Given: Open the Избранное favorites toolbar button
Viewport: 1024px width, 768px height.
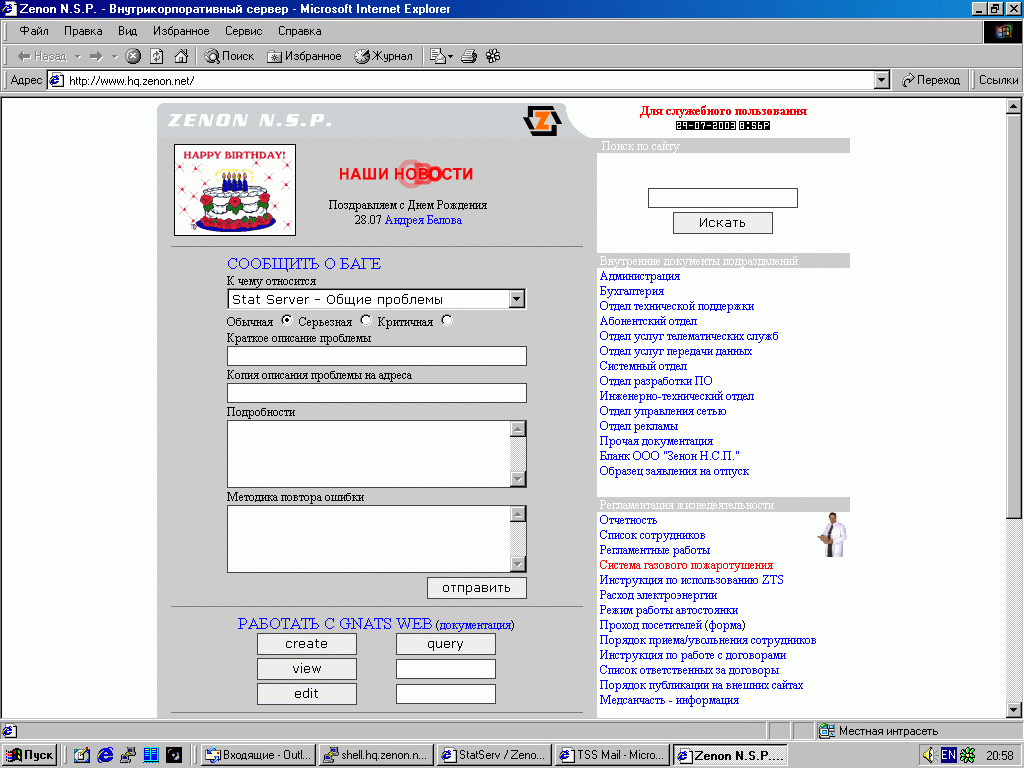Looking at the screenshot, I should click(x=304, y=56).
